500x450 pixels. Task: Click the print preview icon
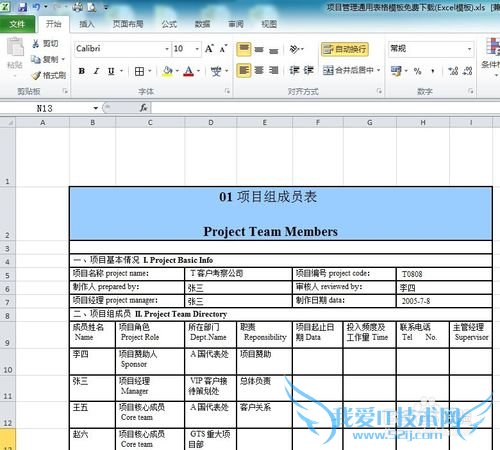[92, 7]
